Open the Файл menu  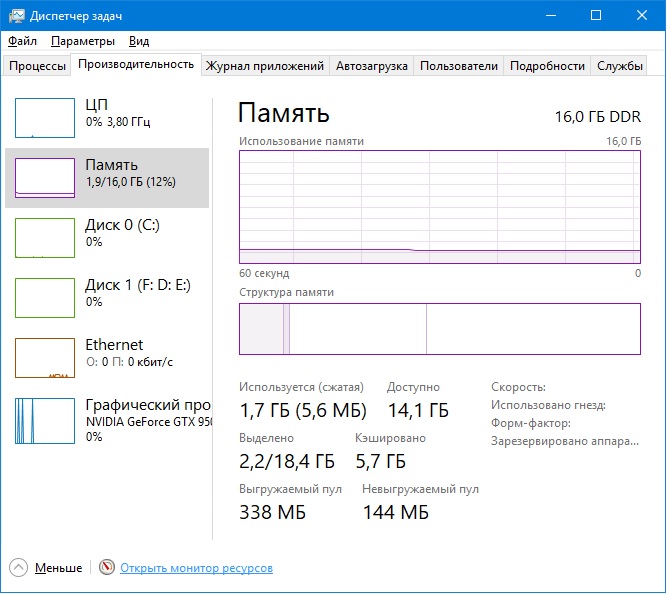pyautogui.click(x=22, y=41)
